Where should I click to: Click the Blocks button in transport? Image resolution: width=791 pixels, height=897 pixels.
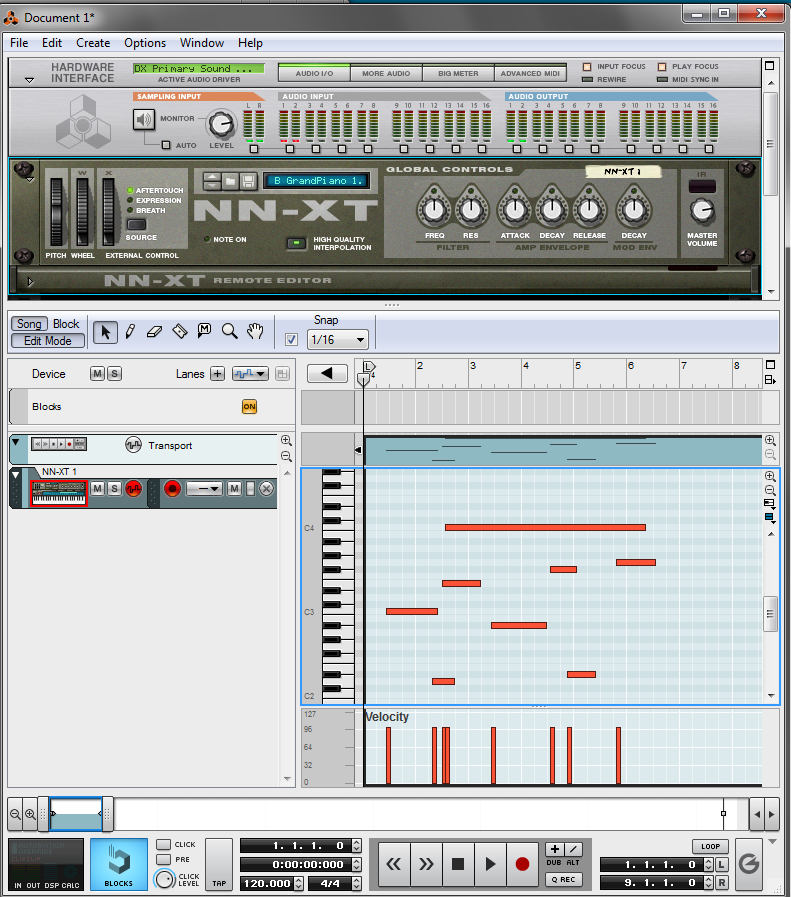pos(119,864)
